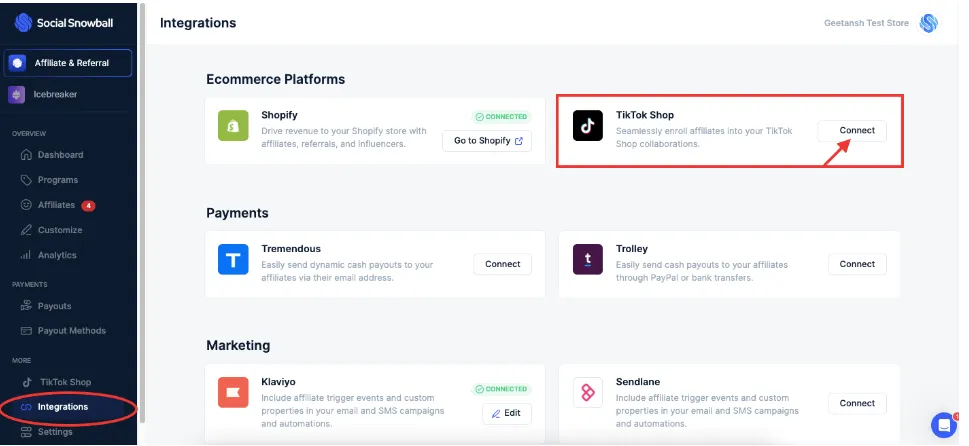Click the Marketing section heading
The width and height of the screenshot is (969, 446).
(x=238, y=345)
